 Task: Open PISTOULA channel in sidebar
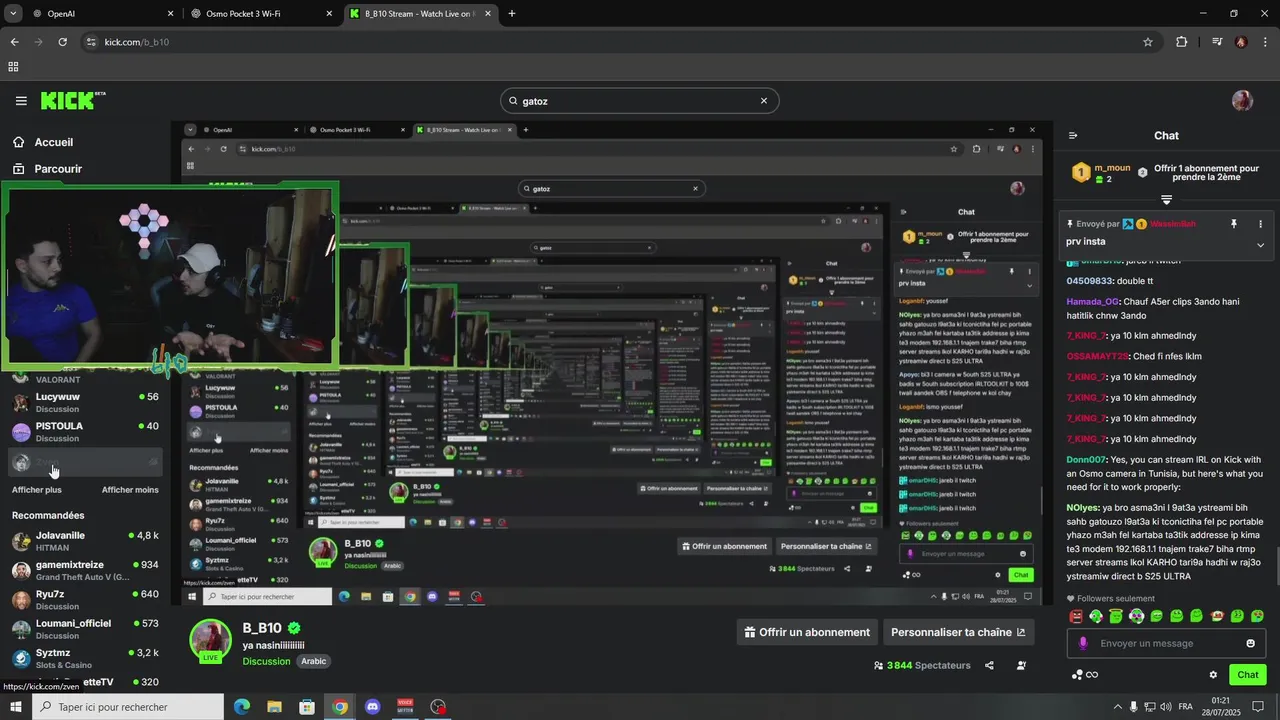[85, 431]
